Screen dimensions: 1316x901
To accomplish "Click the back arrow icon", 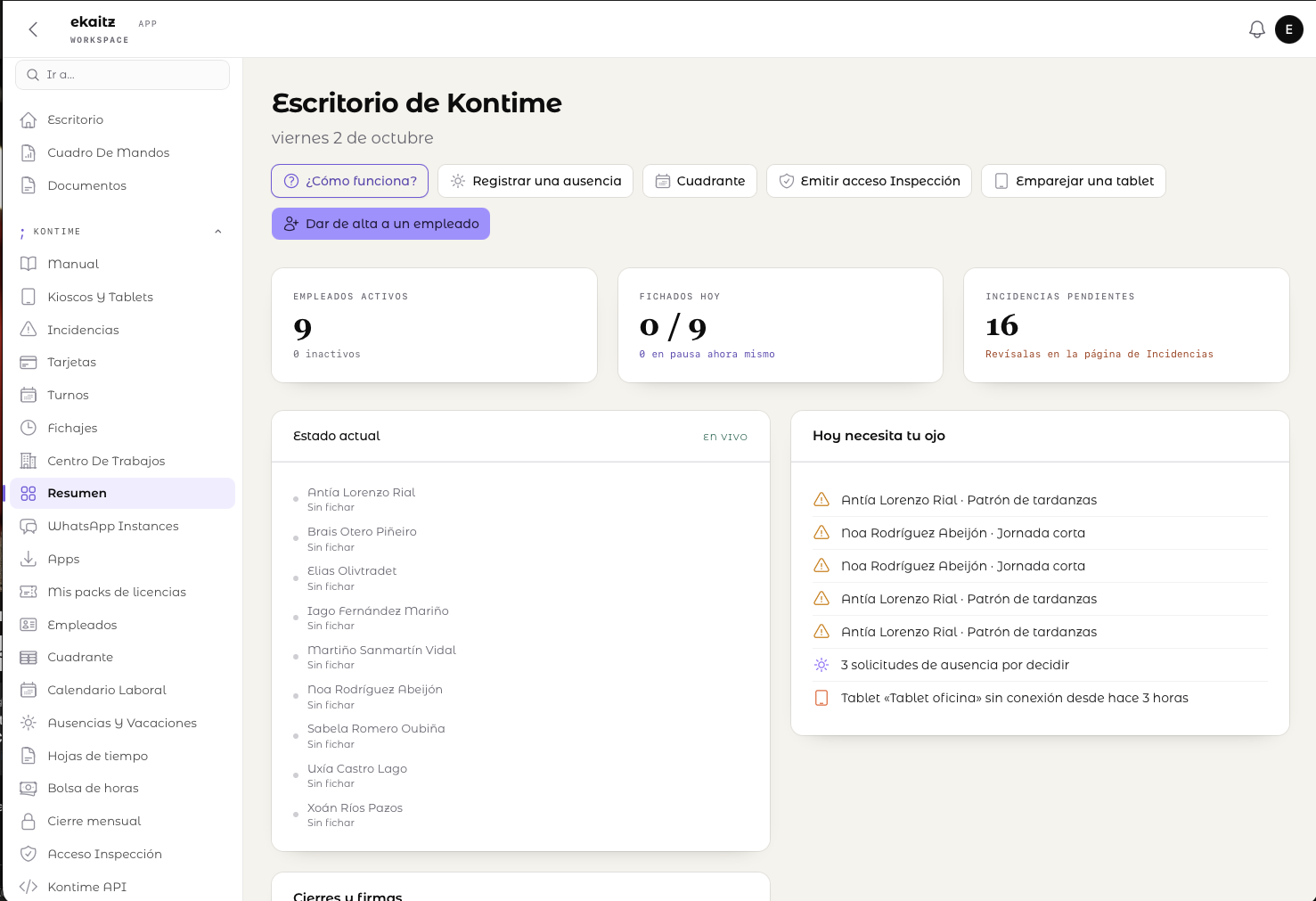I will tap(33, 29).
